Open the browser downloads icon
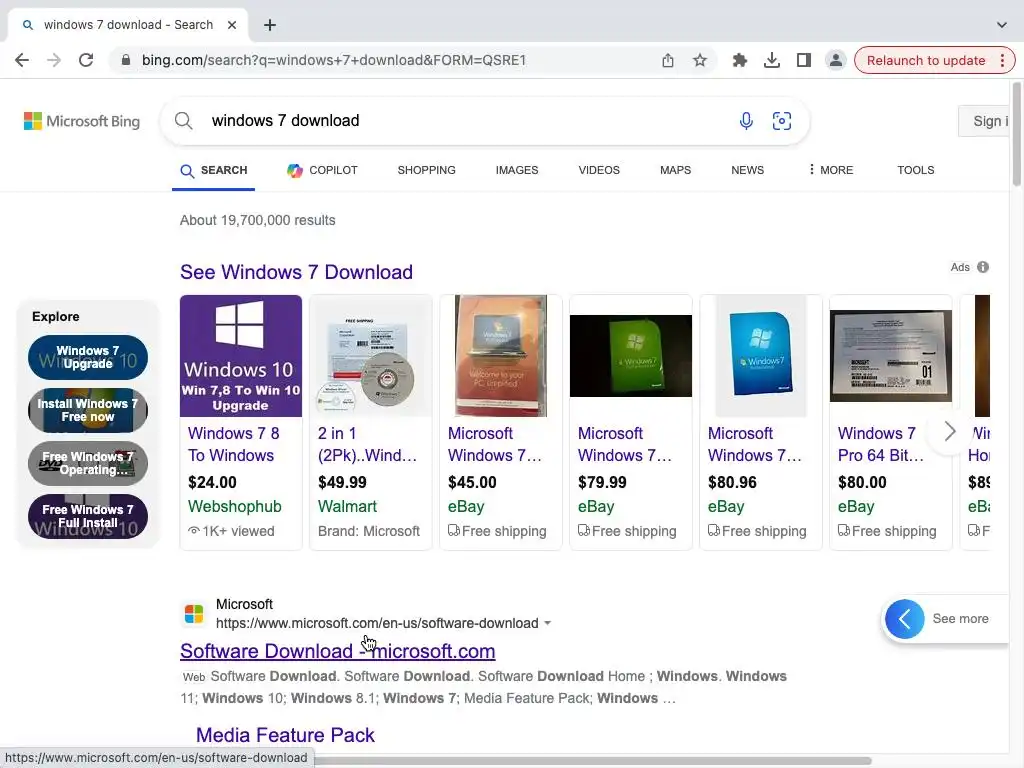1024x768 pixels. [x=771, y=60]
